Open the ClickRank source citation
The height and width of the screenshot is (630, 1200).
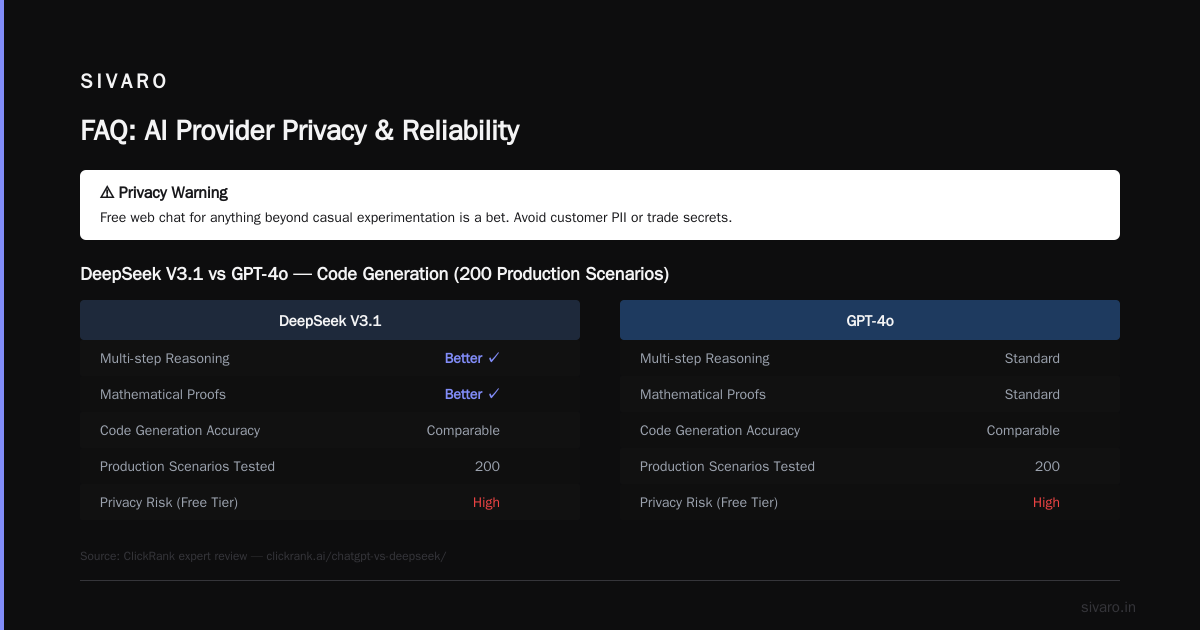pos(263,556)
